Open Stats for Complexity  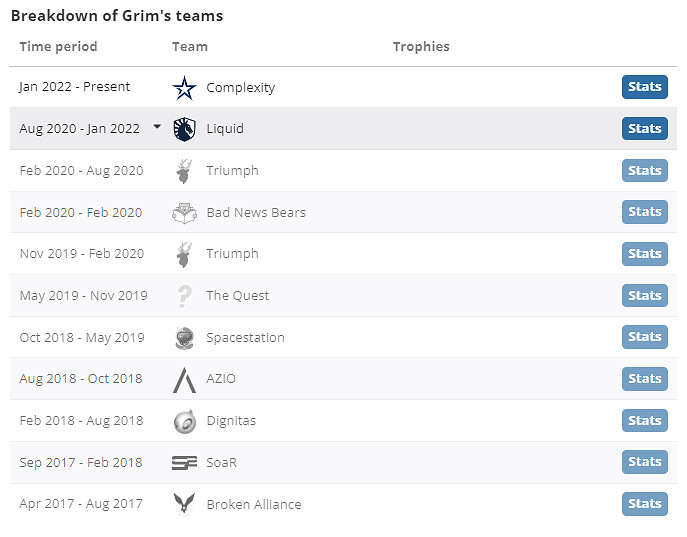point(644,87)
